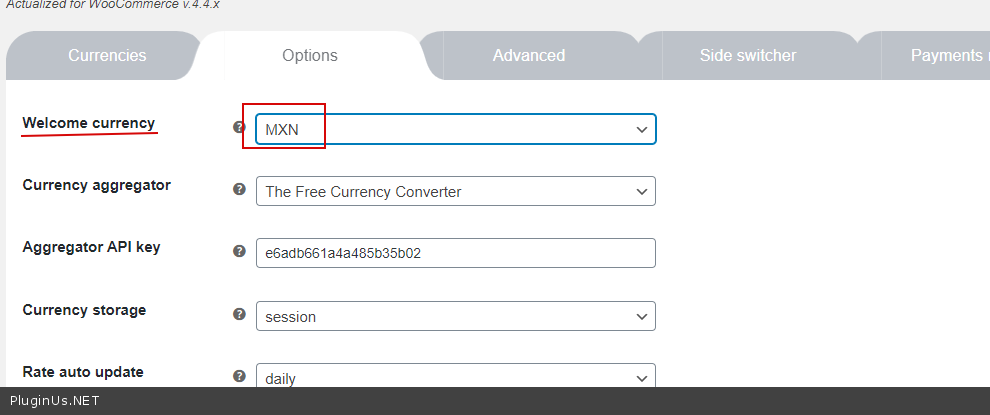Viewport: 990px width, 415px height.
Task: Expand the Currency aggregator dropdown
Action: point(455,191)
